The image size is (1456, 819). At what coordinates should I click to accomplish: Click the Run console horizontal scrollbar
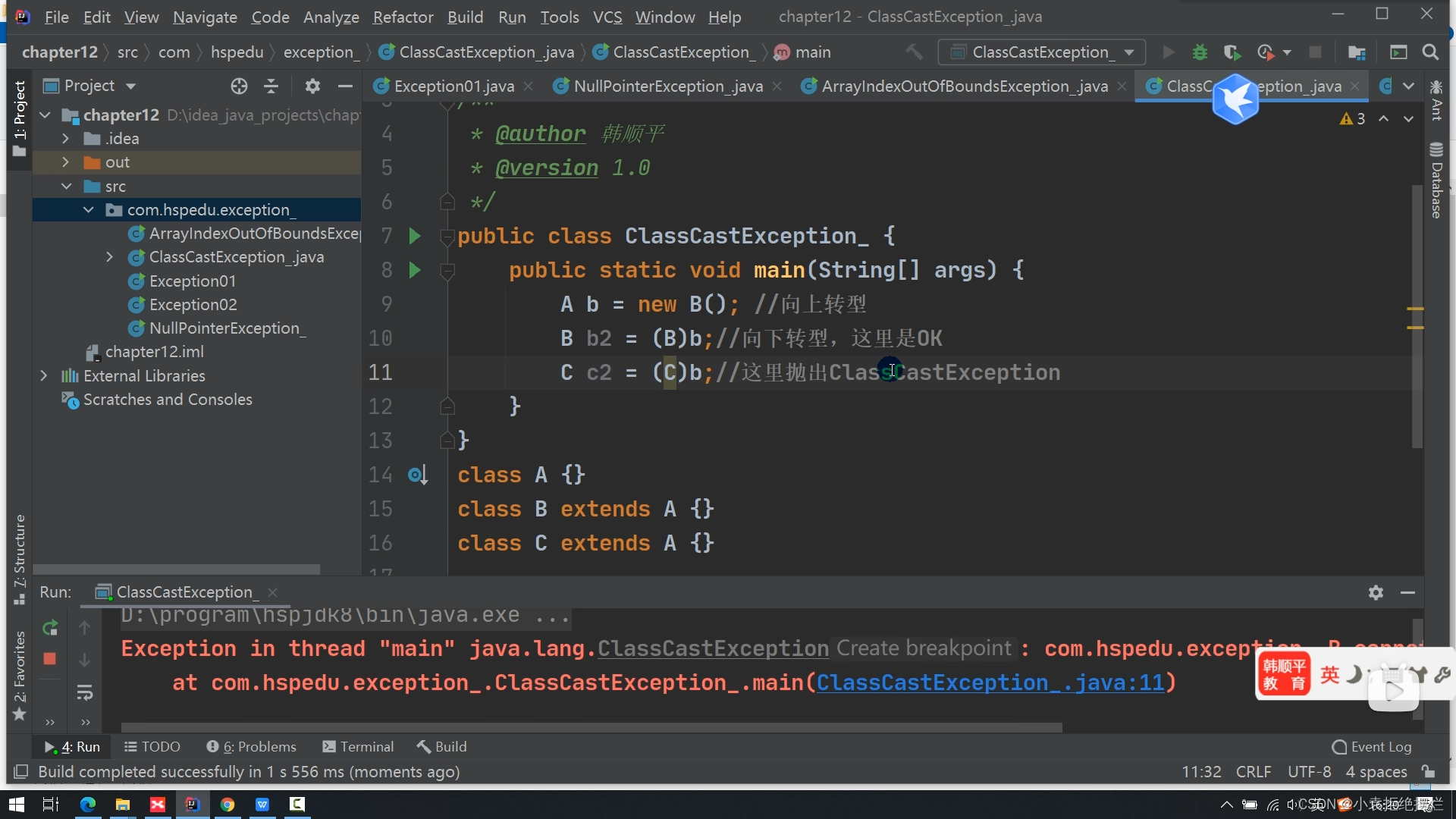pos(591,727)
